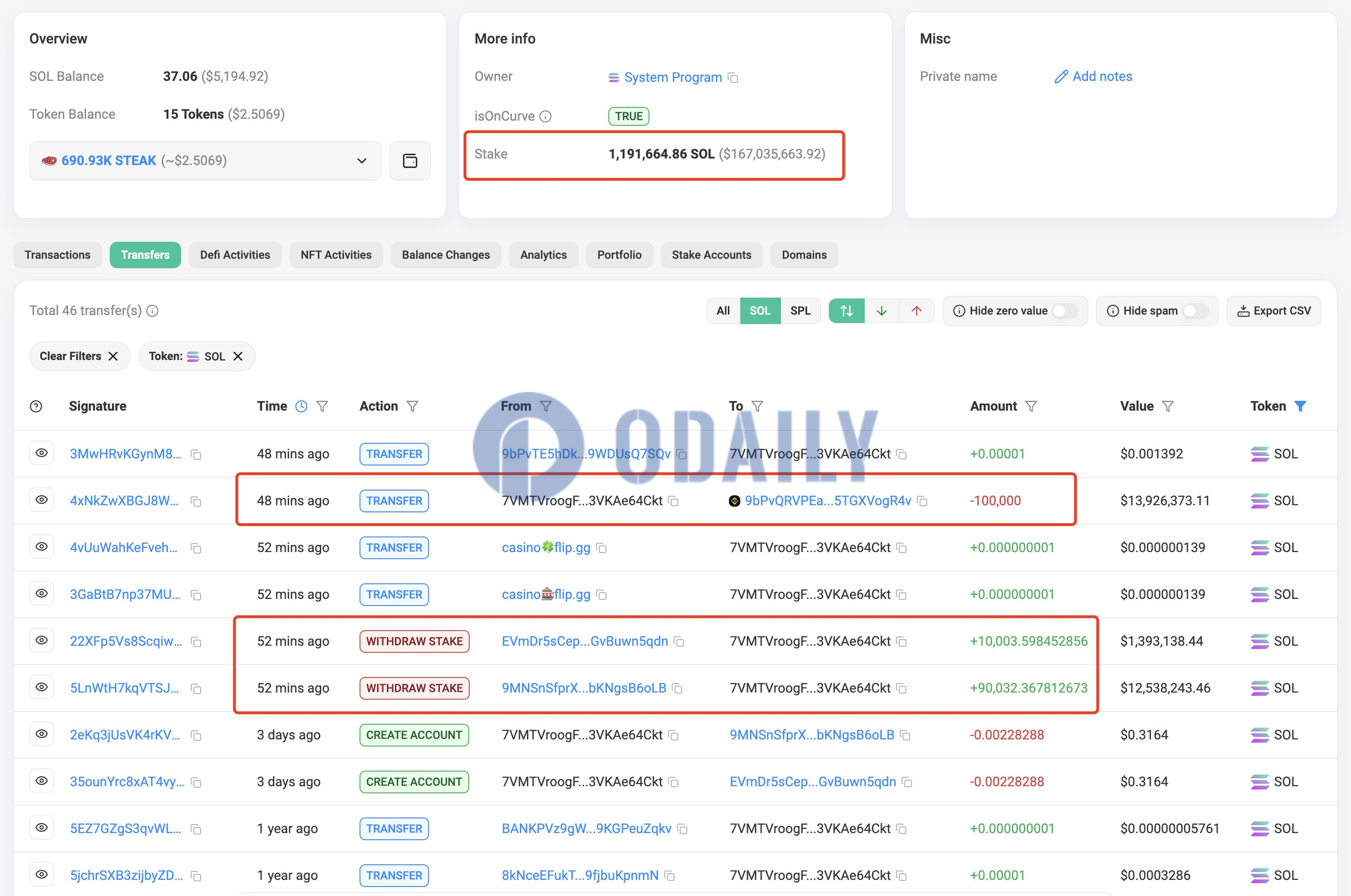Click the Add notes link
1351x896 pixels.
(1102, 77)
